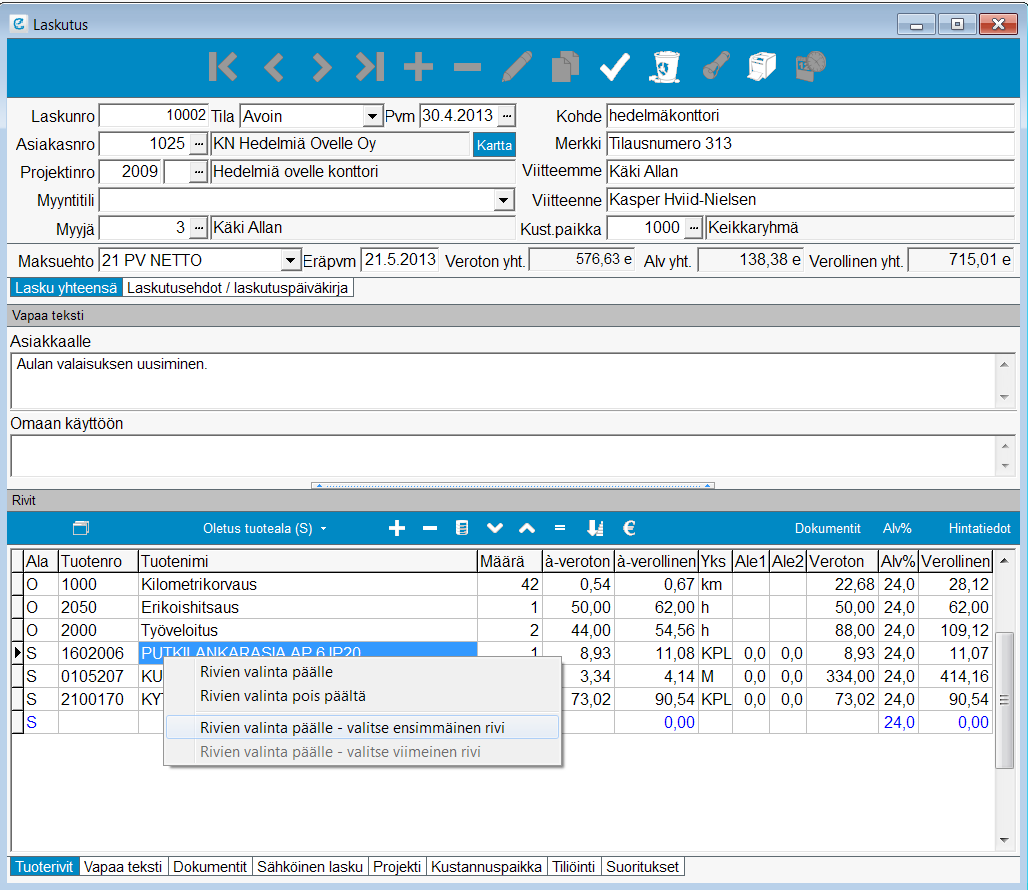Go to previous invoice record
Image resolution: width=1028 pixels, height=890 pixels.
pyautogui.click(x=273, y=67)
